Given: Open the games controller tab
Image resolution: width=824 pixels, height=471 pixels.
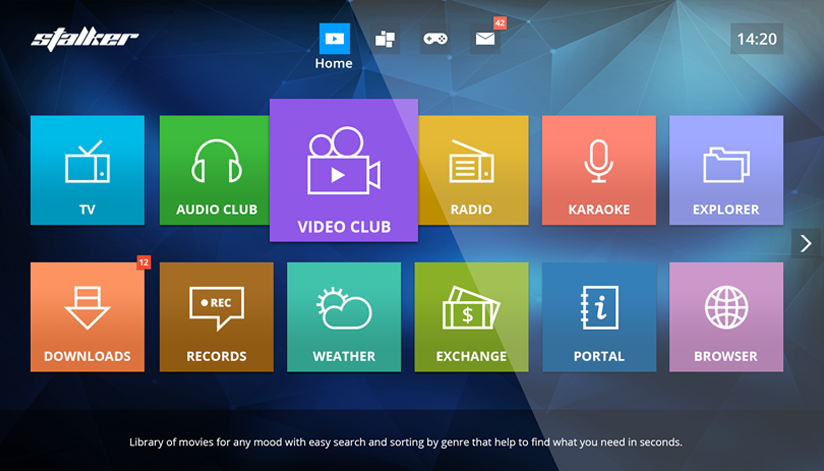Looking at the screenshot, I should pos(434,39).
